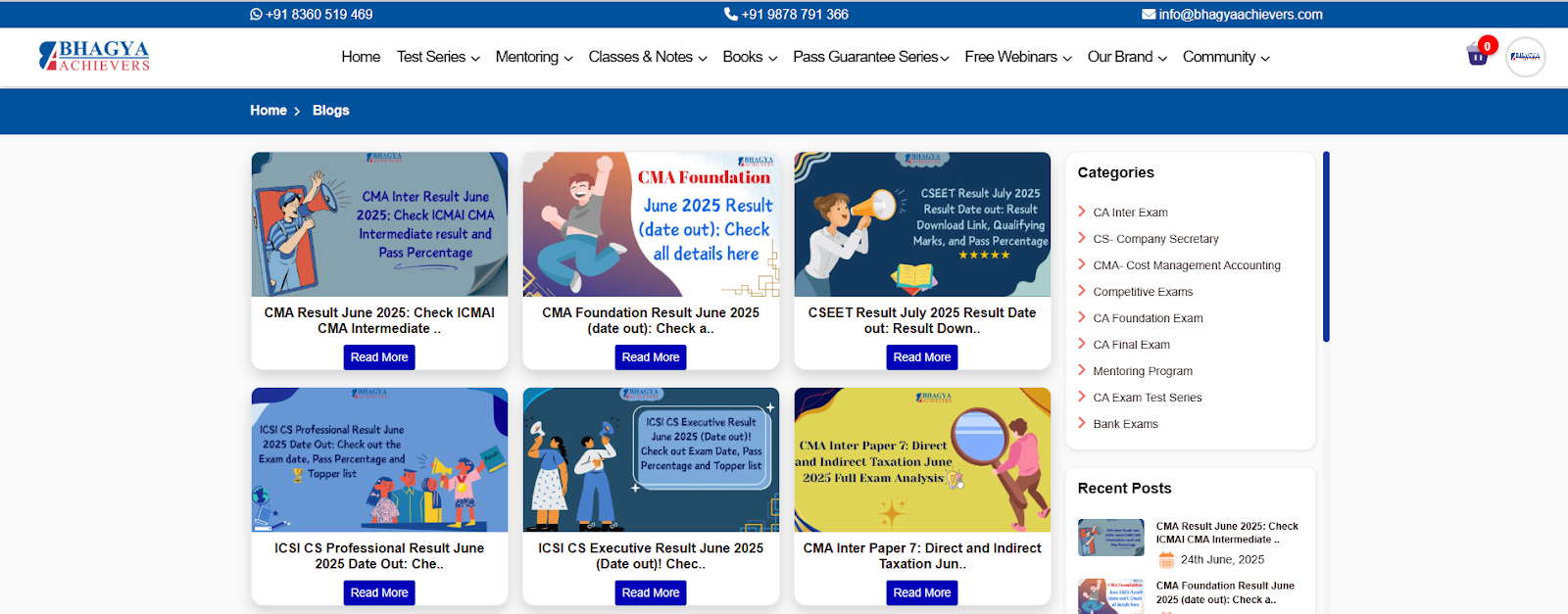This screenshot has width=1568, height=614.
Task: Select the CA Exam Test Series category
Action: (1147, 398)
